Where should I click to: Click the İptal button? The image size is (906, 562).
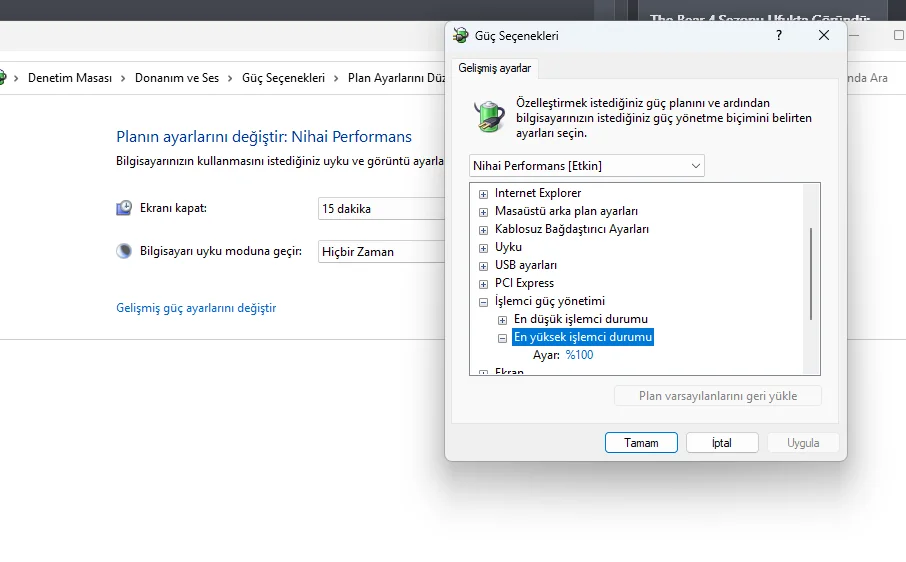point(722,442)
